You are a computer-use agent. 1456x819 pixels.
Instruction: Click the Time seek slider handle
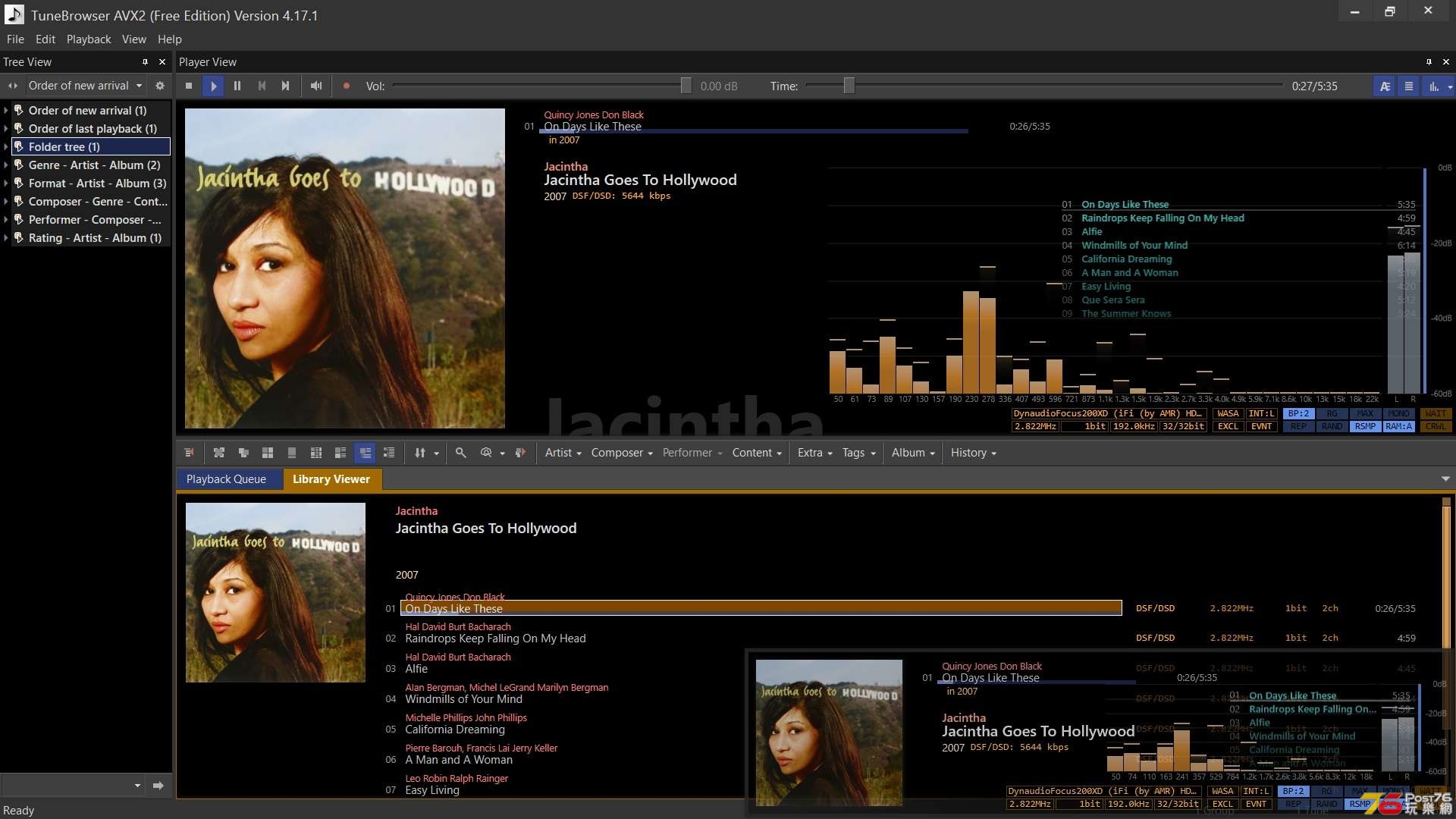pos(849,86)
